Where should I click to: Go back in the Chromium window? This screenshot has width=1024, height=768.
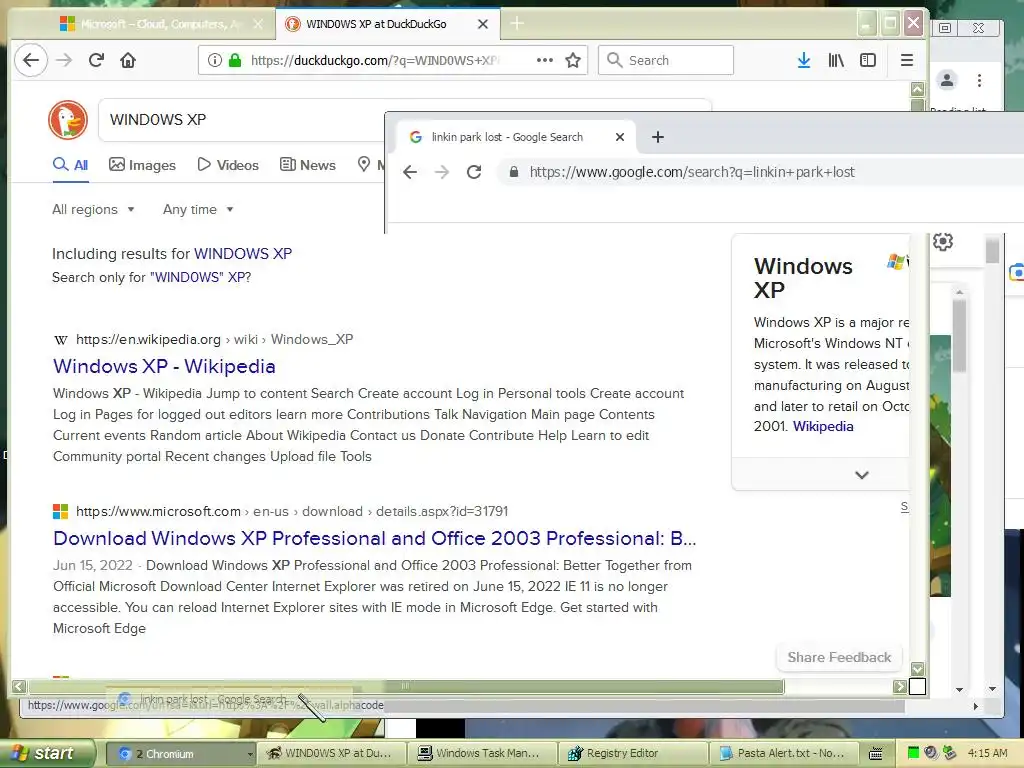[x=409, y=172]
